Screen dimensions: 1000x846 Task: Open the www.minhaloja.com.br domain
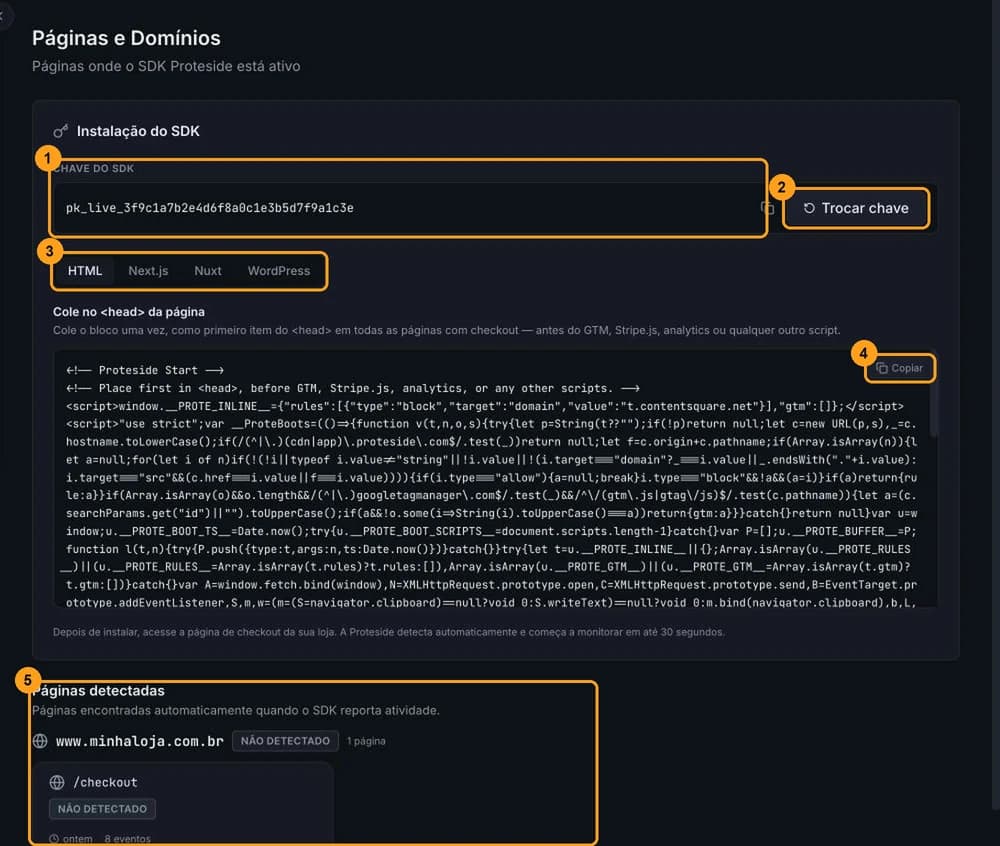coord(140,741)
